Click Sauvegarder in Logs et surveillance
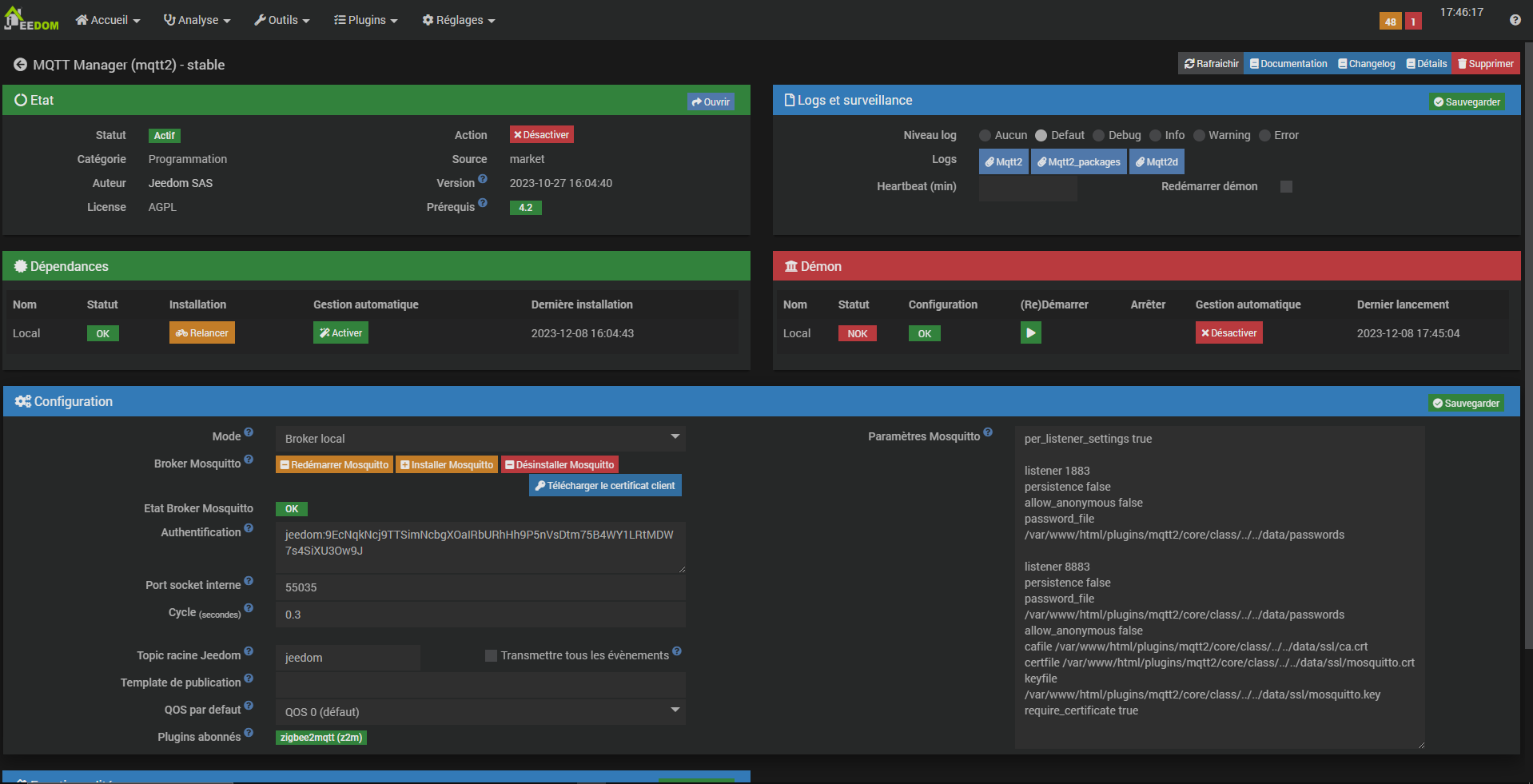Image resolution: width=1533 pixels, height=784 pixels. tap(1467, 101)
